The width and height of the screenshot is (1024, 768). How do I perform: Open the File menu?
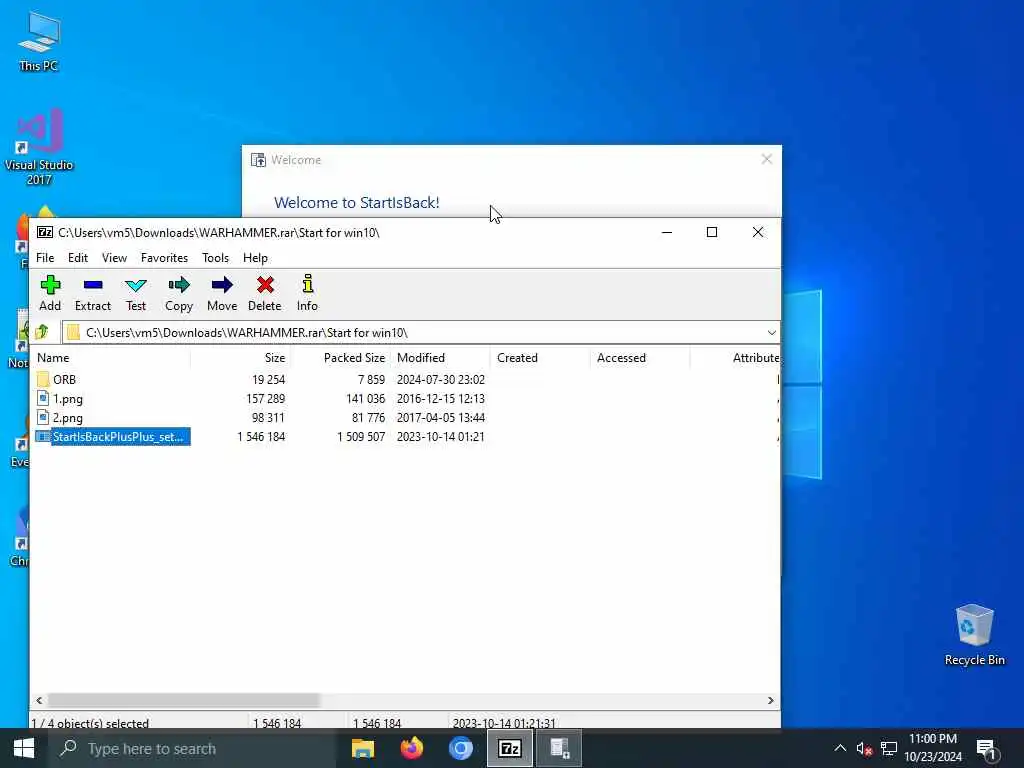pyautogui.click(x=45, y=258)
